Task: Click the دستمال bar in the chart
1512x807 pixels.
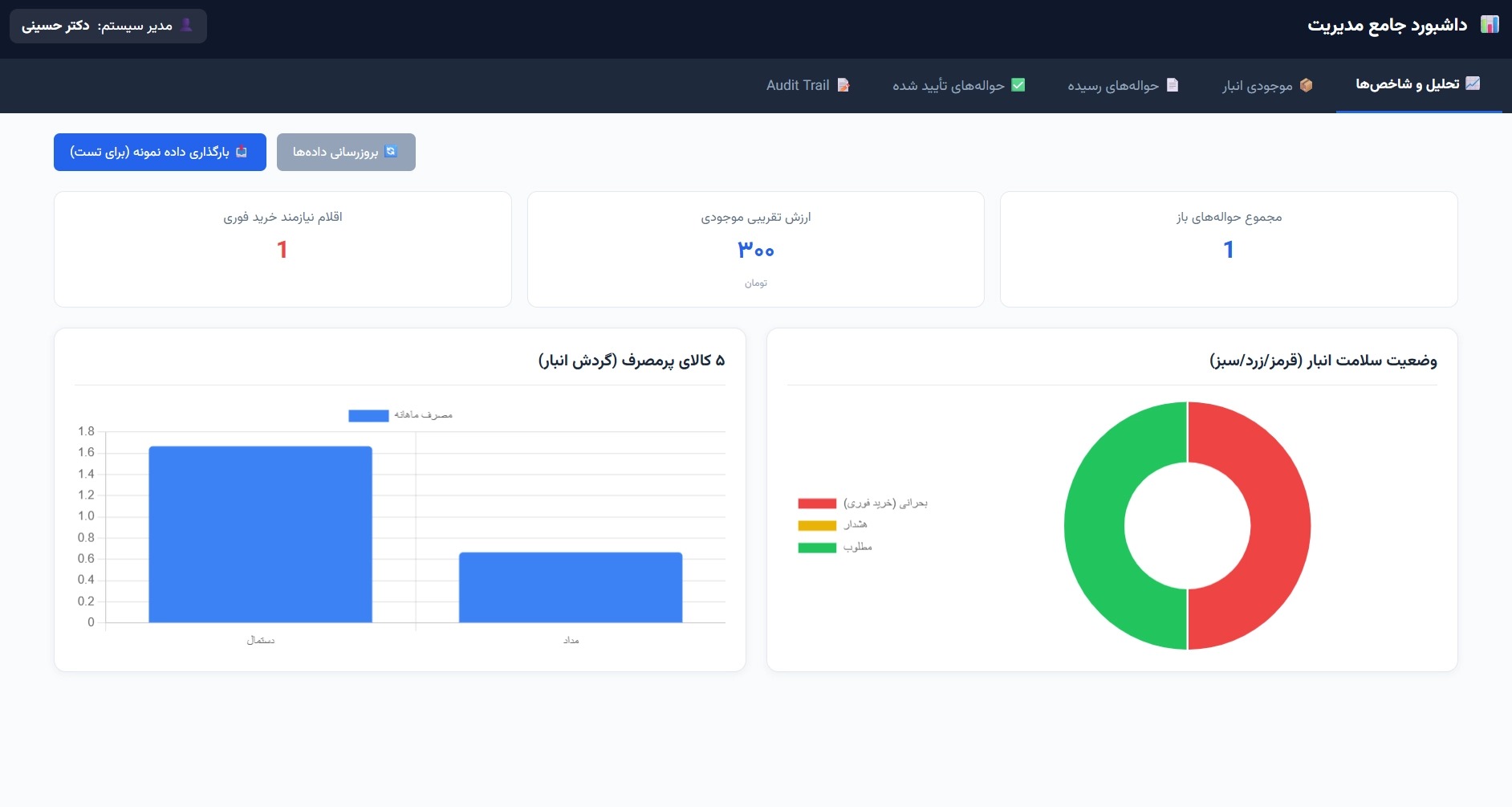Action: (x=261, y=534)
